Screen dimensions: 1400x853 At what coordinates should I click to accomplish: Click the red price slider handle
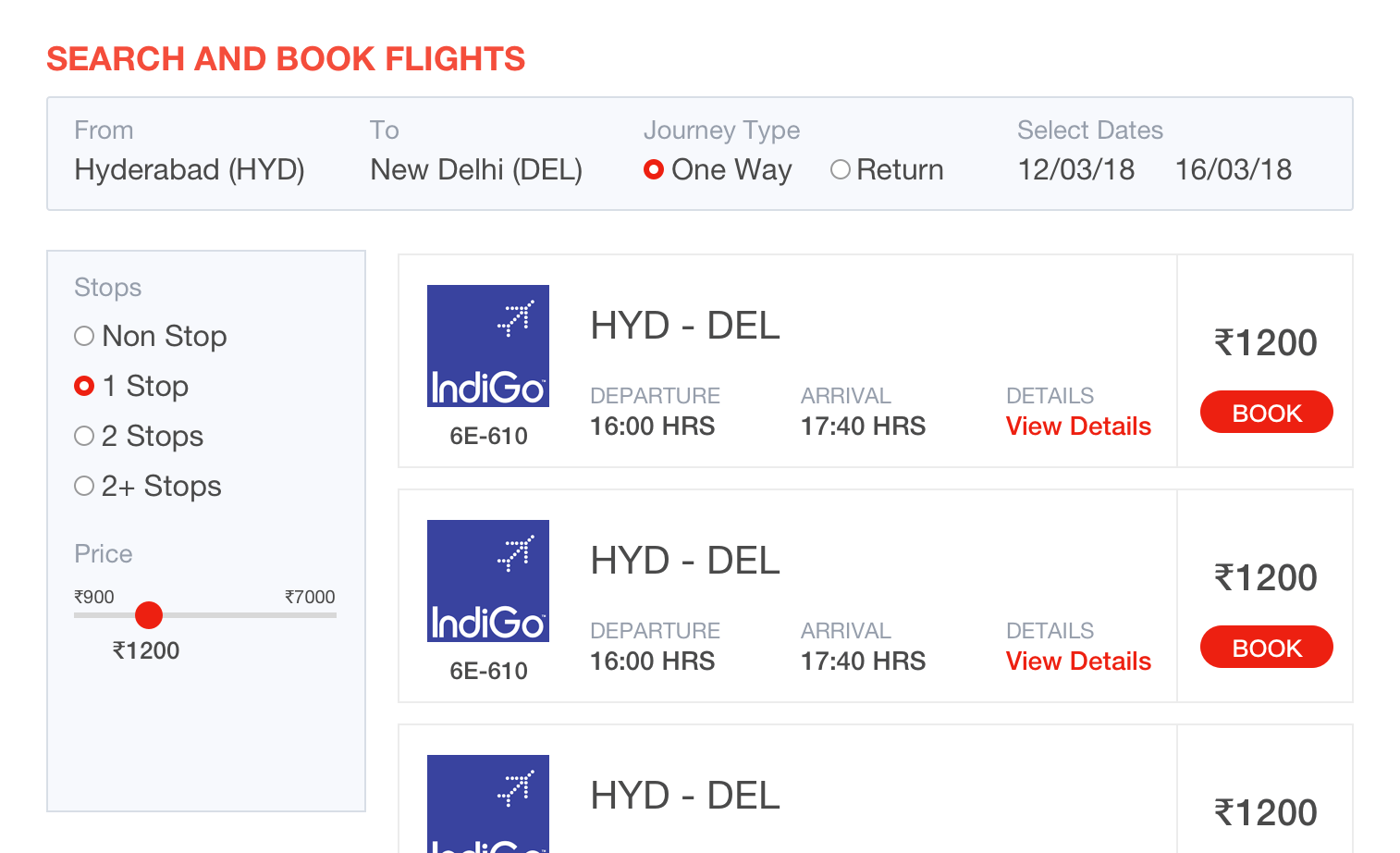pos(149,615)
